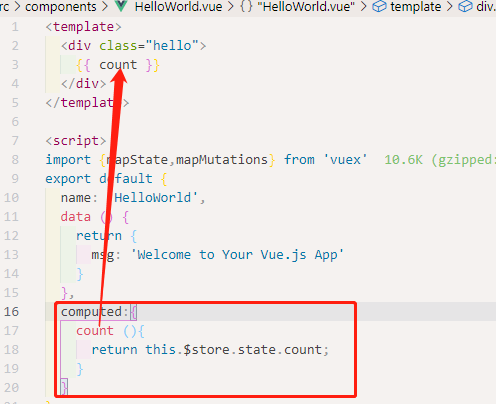Place cursor on opening template tag

83,27
